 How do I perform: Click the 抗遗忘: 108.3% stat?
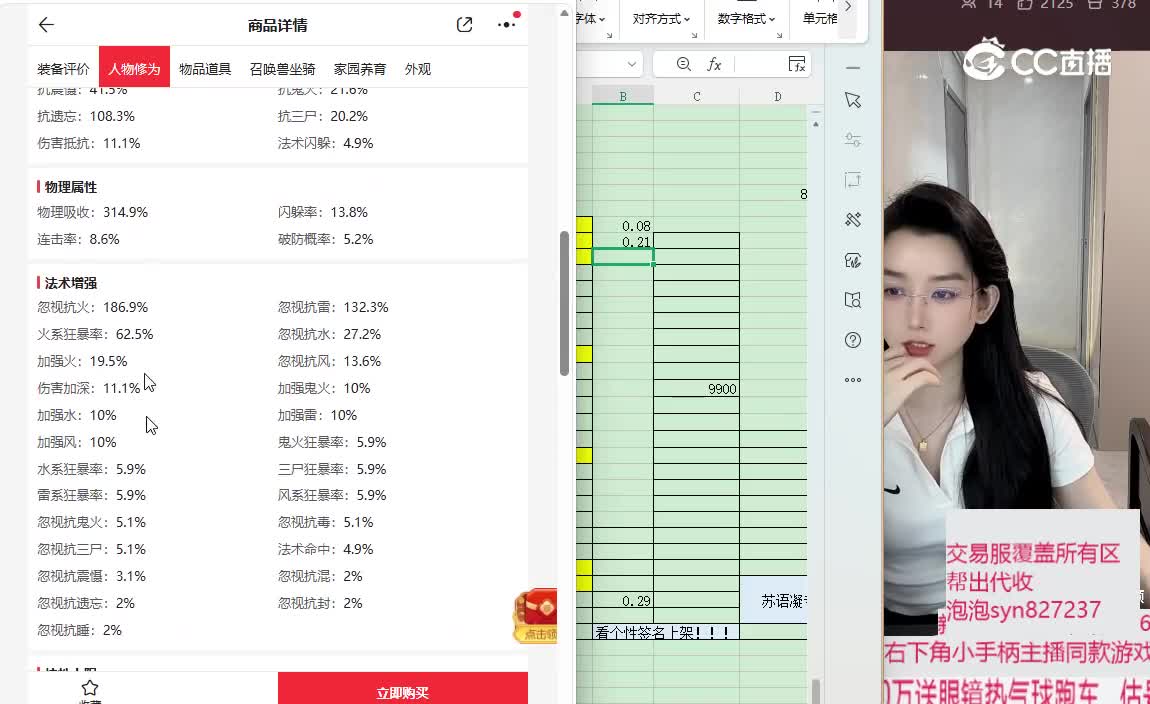pyautogui.click(x=86, y=116)
